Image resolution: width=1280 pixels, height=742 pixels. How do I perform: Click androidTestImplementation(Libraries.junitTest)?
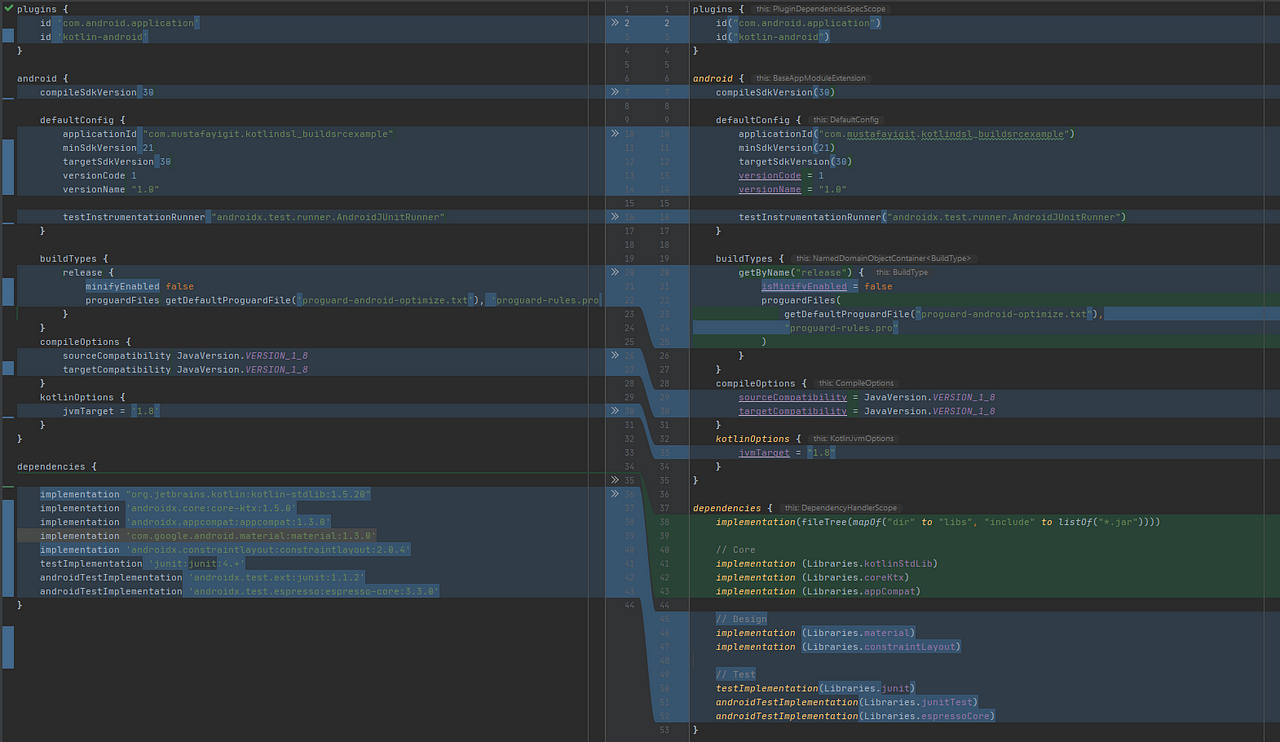847,702
